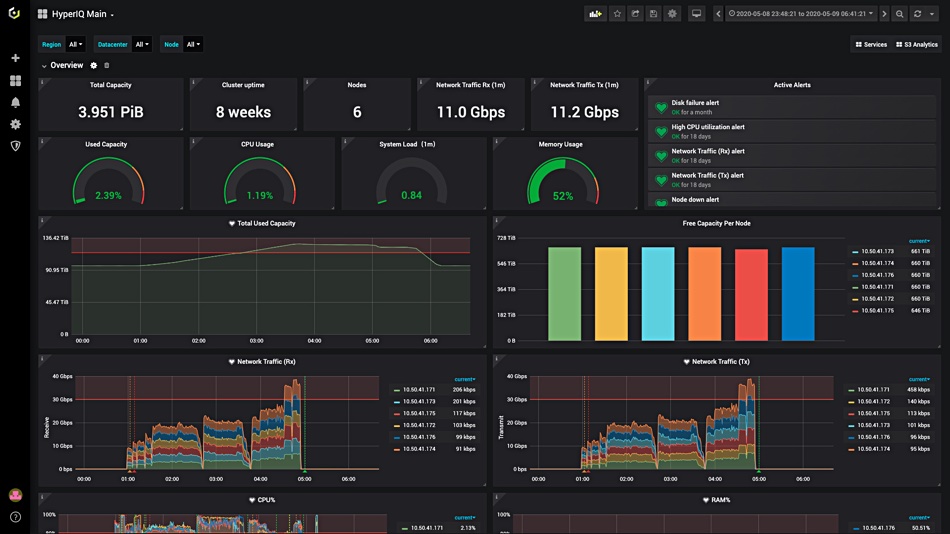Screen dimensions: 950x534
Task: Open Total Capacity panel title
Action: pyautogui.click(x=110, y=85)
